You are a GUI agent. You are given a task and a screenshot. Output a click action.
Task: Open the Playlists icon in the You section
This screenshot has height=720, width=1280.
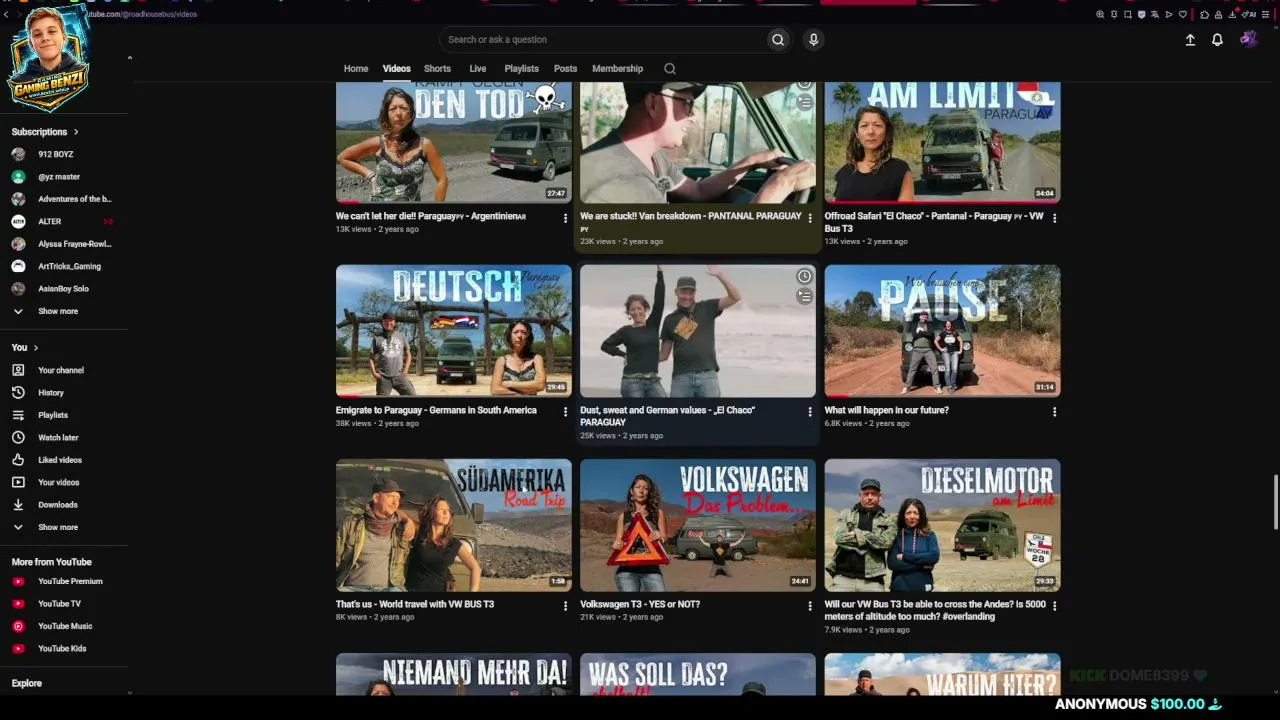coord(18,415)
